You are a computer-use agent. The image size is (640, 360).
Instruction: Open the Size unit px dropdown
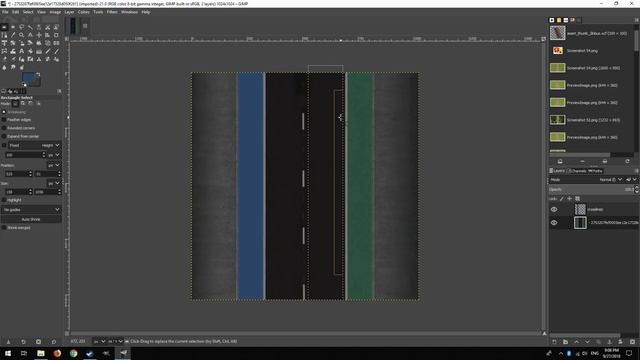pyautogui.click(x=54, y=183)
